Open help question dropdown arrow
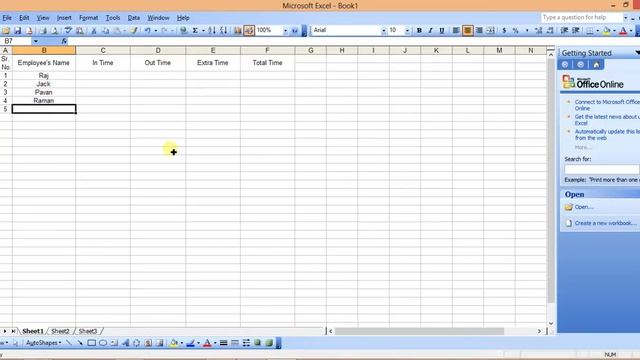640x360 pixels. 625,18
